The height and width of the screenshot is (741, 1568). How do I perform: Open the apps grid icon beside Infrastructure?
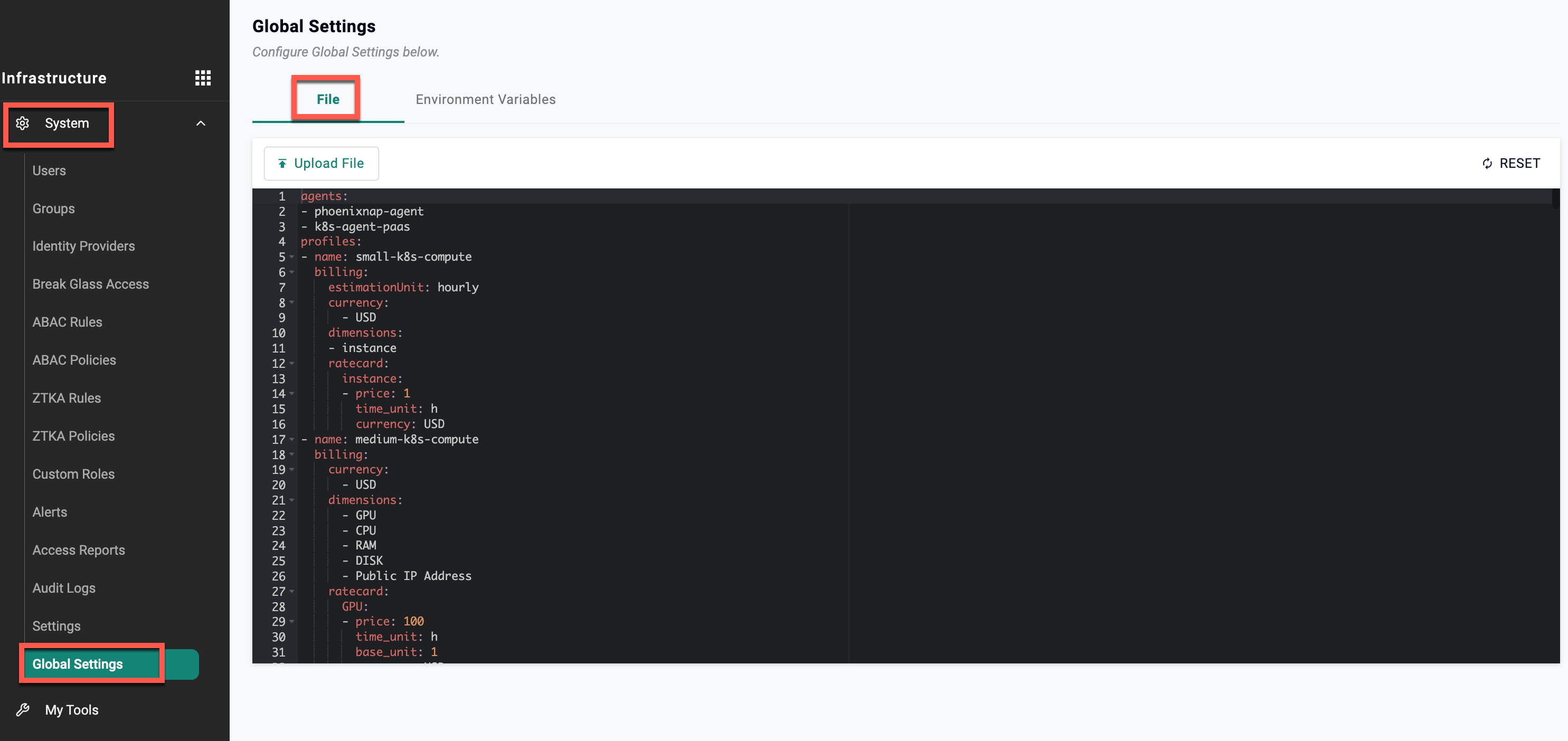tap(203, 78)
